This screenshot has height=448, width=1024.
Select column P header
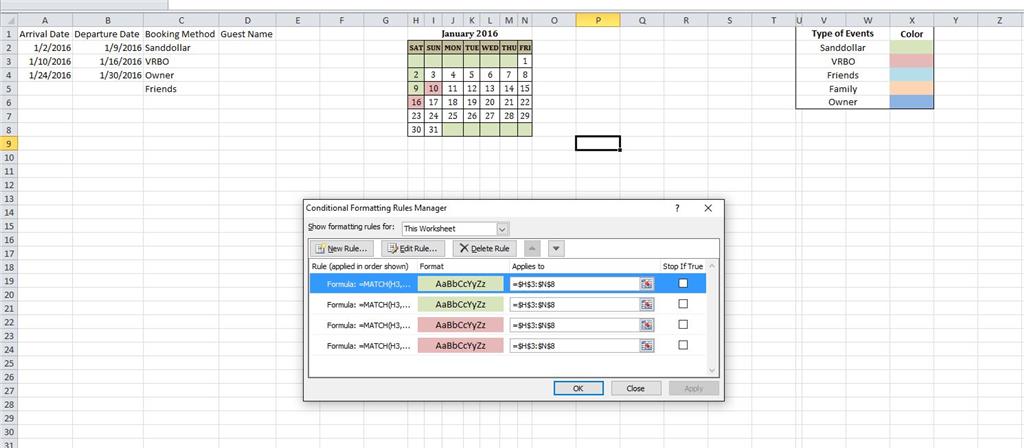click(598, 20)
